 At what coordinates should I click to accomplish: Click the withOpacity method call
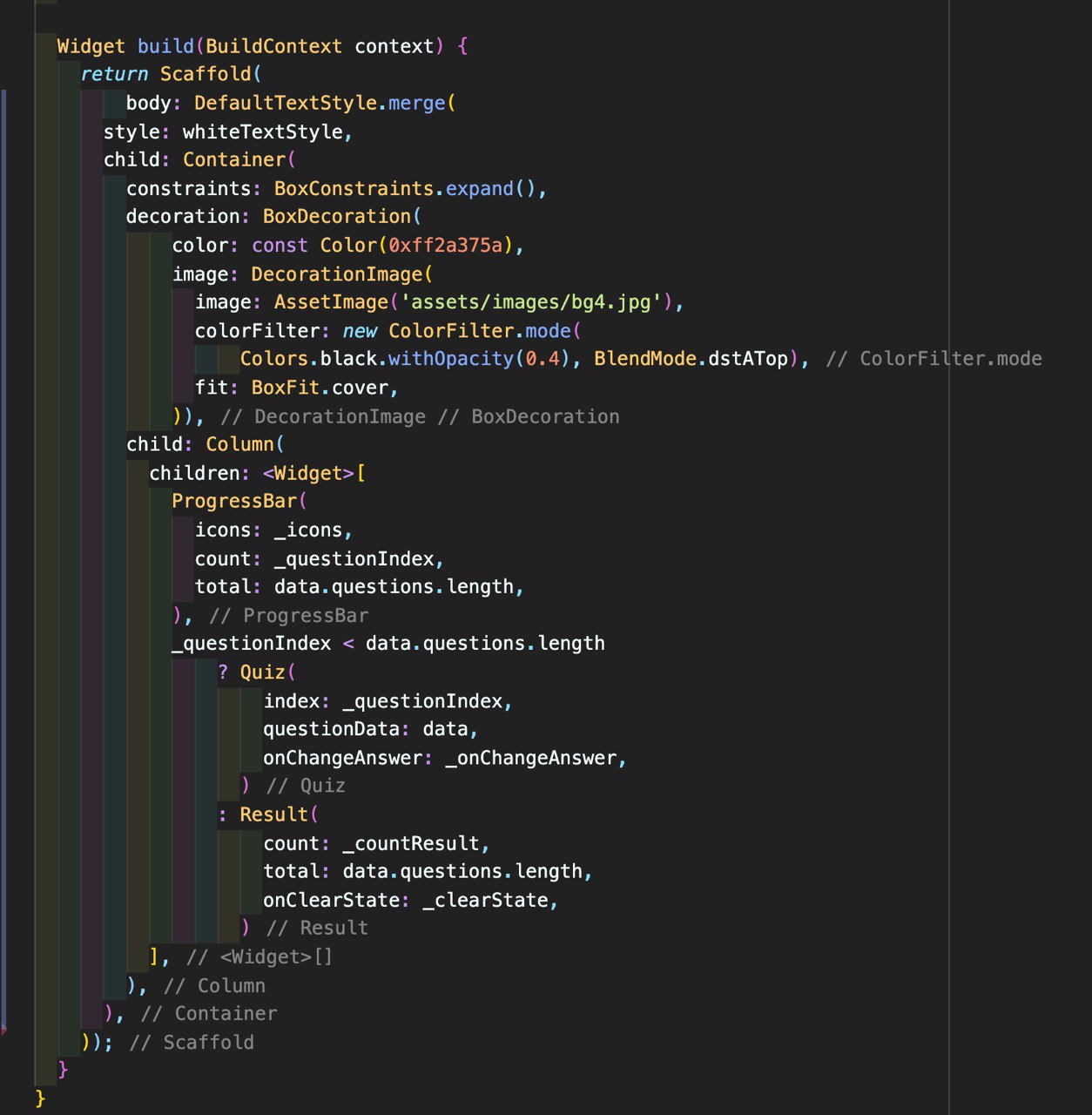(451, 358)
